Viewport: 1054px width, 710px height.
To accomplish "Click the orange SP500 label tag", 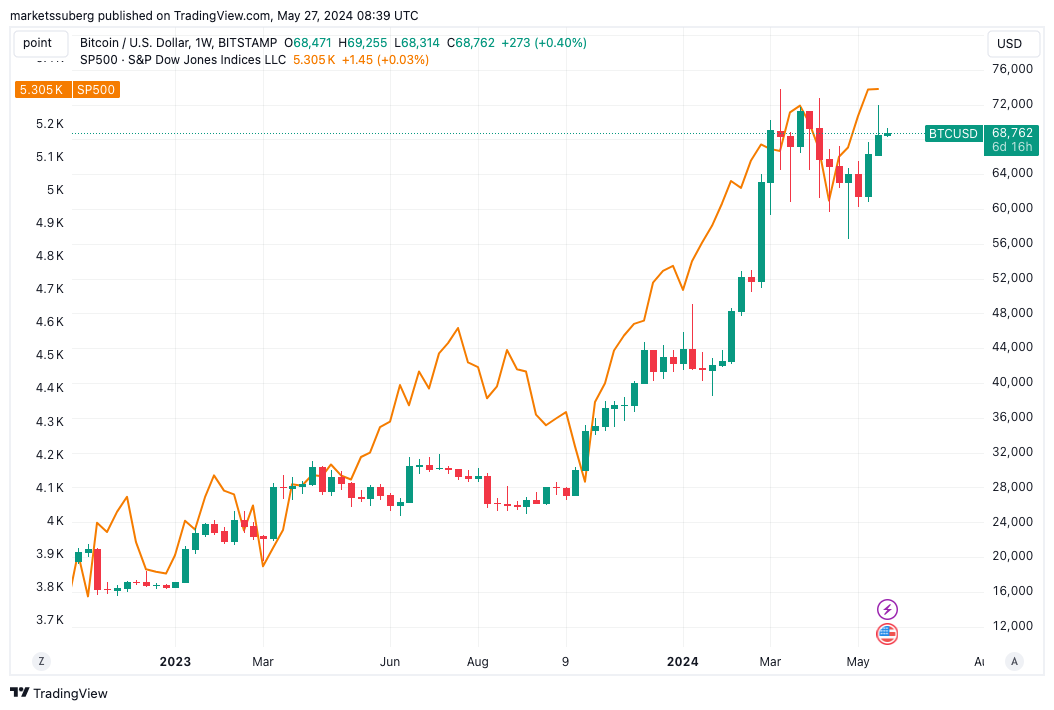I will click(x=96, y=89).
